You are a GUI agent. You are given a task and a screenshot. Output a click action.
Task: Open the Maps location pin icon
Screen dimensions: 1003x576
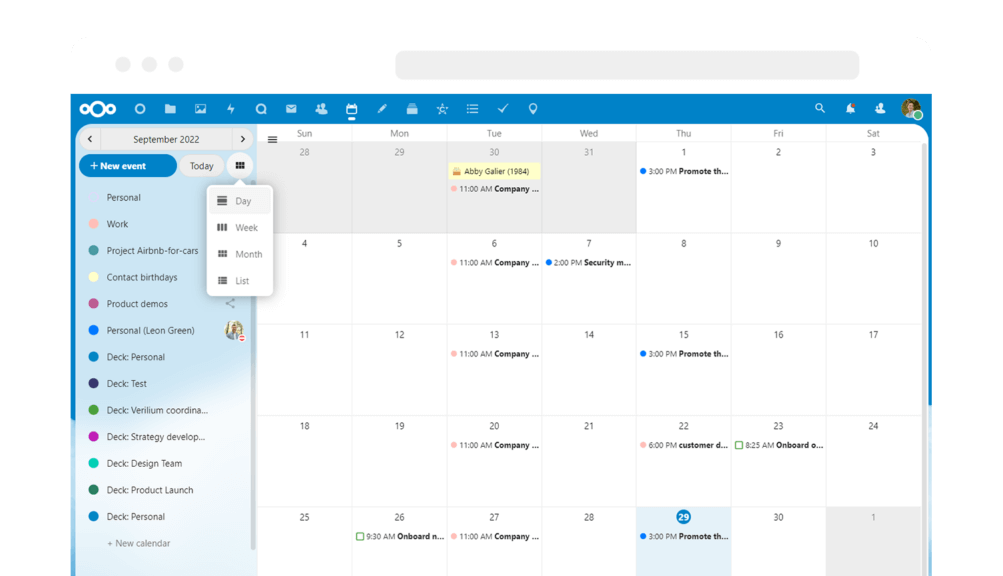pos(533,108)
